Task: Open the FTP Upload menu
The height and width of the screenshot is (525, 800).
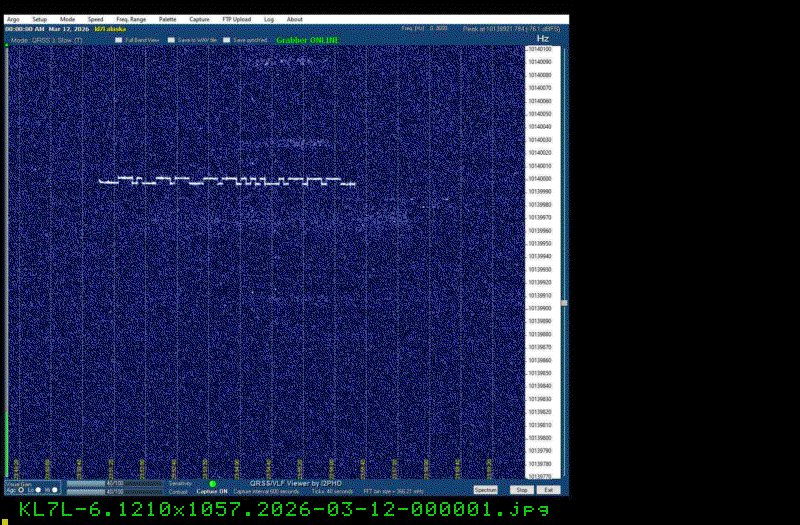Action: pyautogui.click(x=237, y=19)
